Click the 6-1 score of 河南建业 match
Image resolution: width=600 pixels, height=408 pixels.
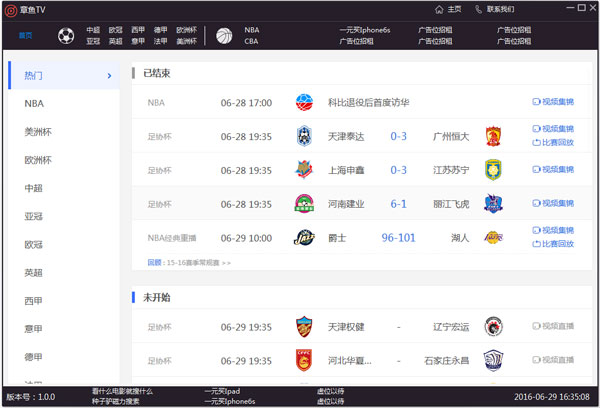[398, 204]
